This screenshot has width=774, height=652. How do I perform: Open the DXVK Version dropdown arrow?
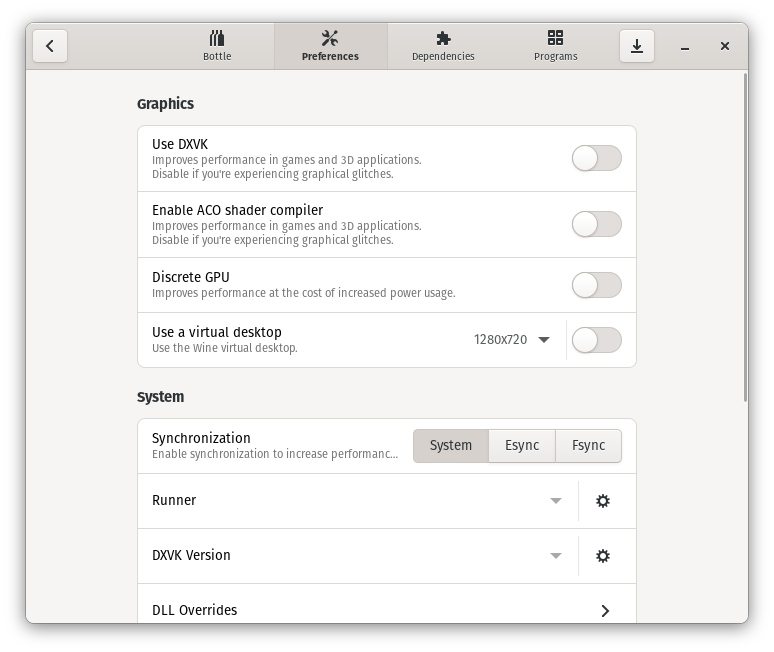(x=555, y=556)
